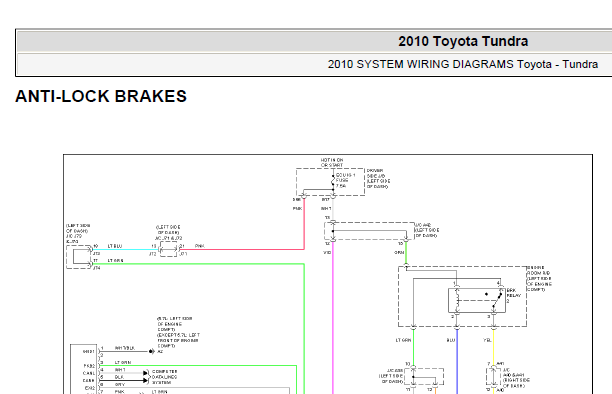Select the "CANH" terminal label
612x394 pixels.
[x=89, y=380]
